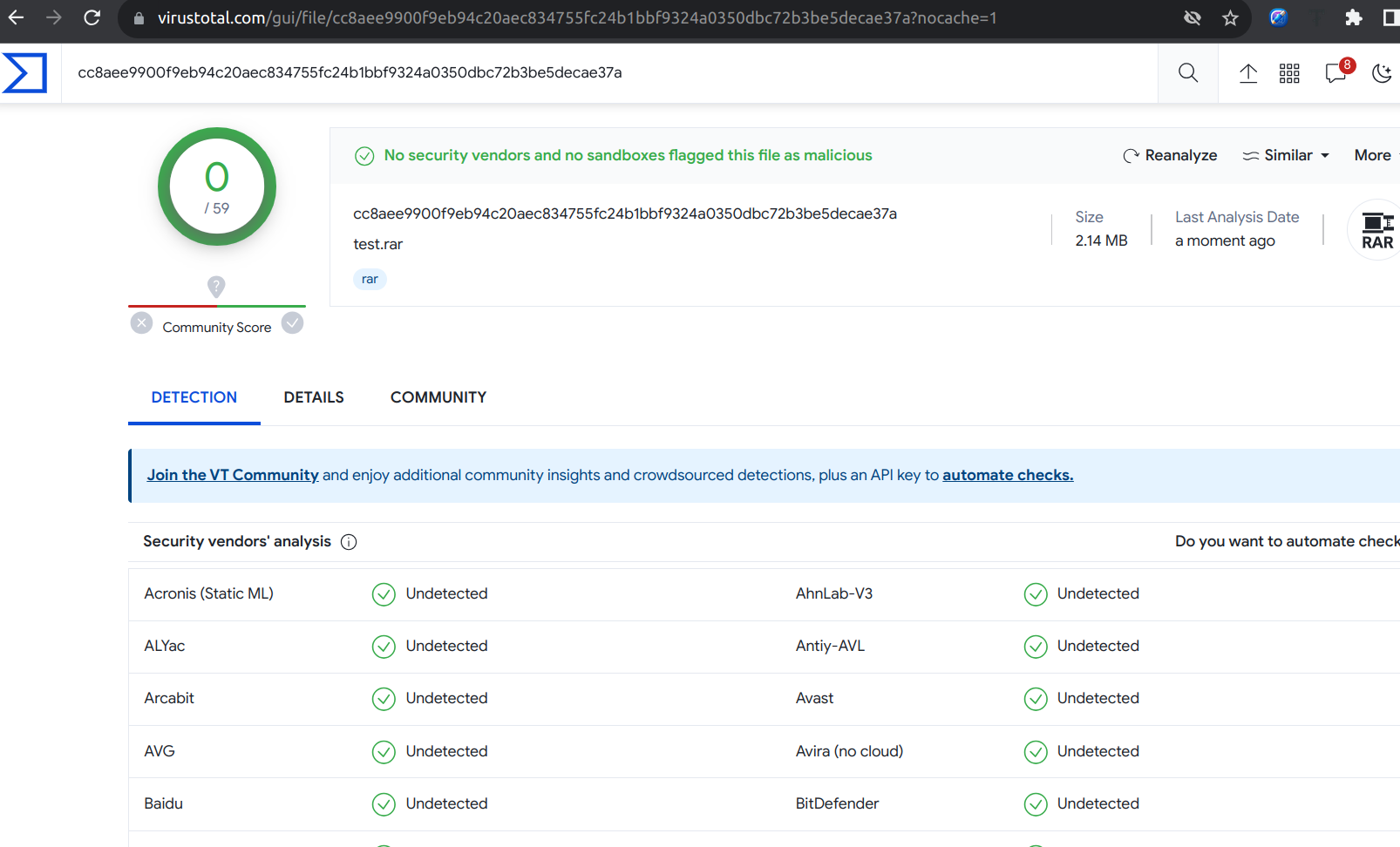Click the green check beside no vendors flagged message
Screen dimensions: 1400x847
[364, 156]
